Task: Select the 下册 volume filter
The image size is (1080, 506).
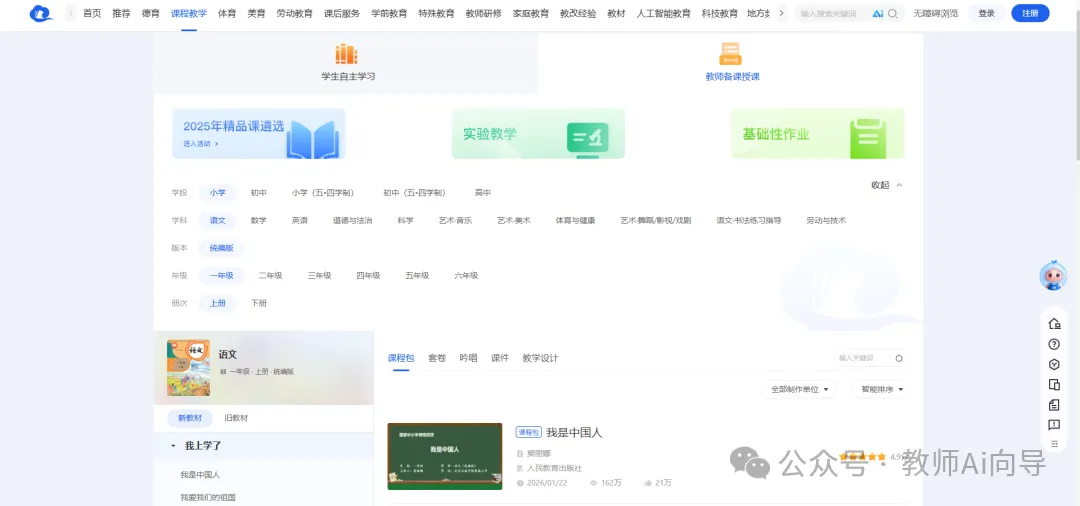Action: [258, 303]
